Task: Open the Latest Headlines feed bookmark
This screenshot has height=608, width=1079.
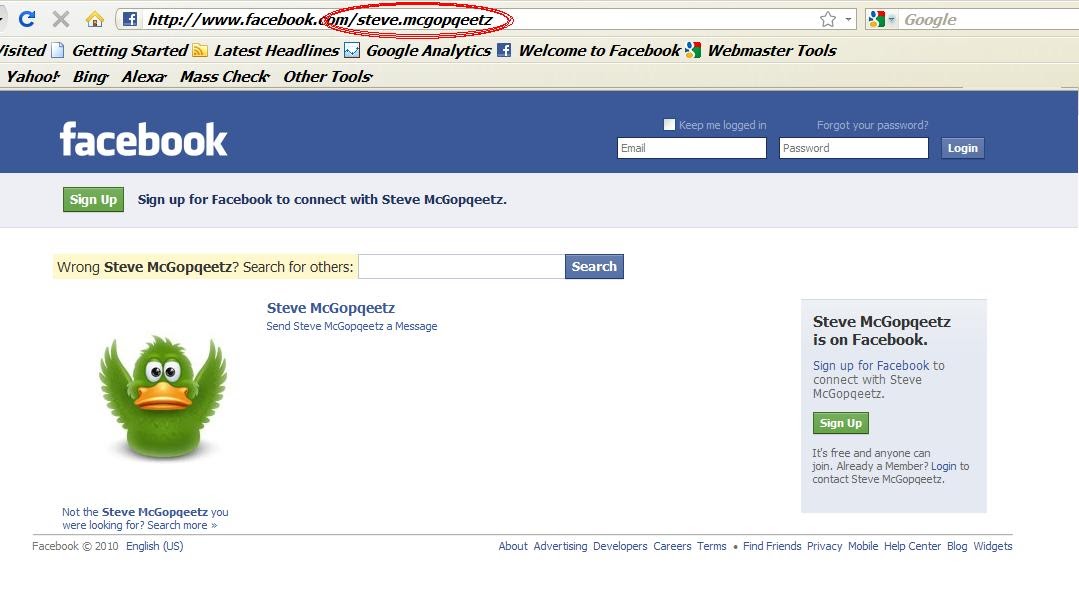Action: coord(266,50)
